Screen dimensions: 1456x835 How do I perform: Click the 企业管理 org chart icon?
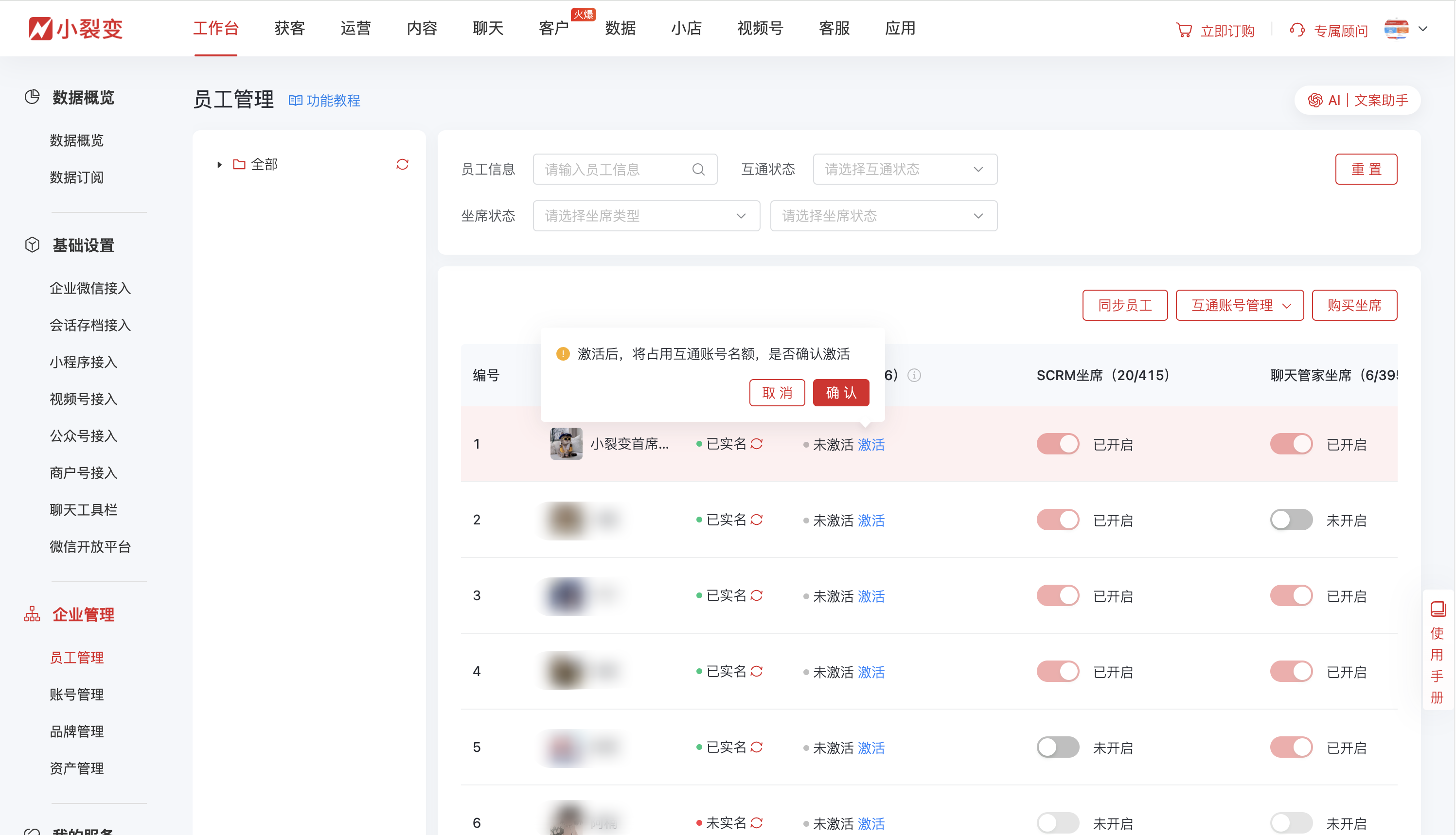[32, 614]
